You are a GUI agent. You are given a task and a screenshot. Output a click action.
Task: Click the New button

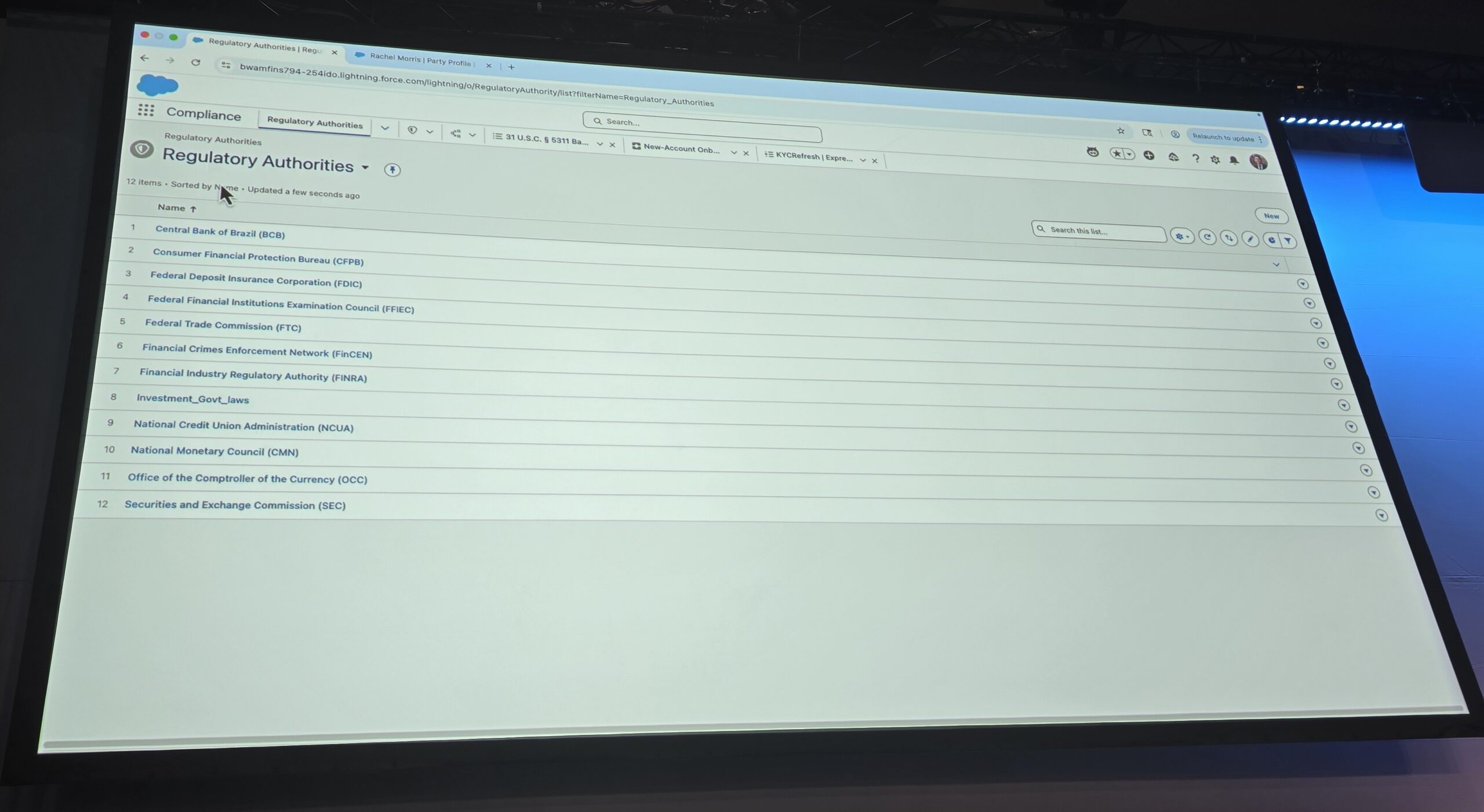(1271, 216)
